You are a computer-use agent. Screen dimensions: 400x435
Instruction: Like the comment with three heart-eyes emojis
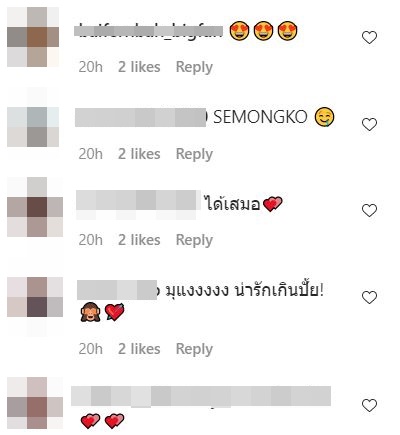(369, 37)
